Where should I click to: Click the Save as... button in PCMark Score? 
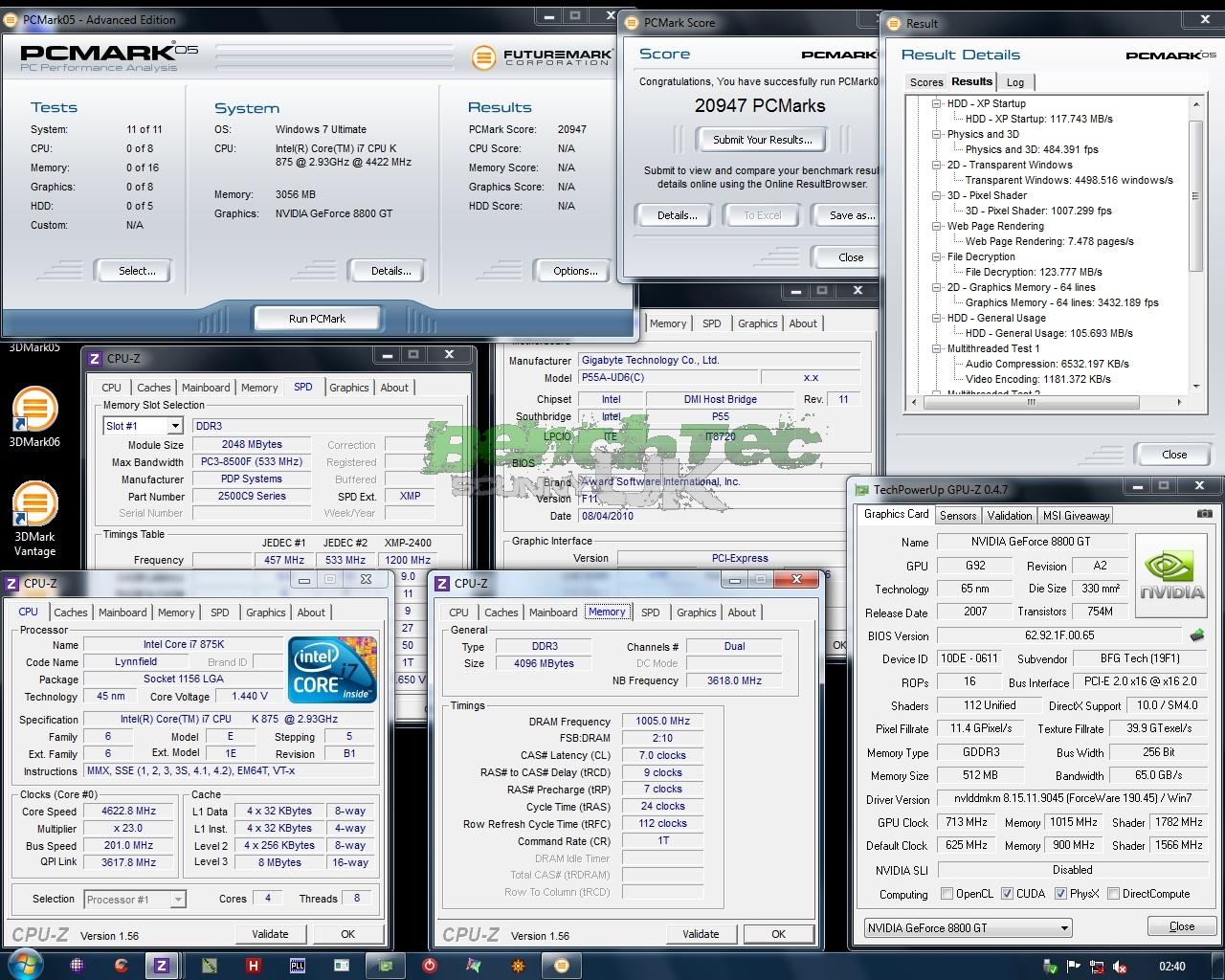pos(846,215)
